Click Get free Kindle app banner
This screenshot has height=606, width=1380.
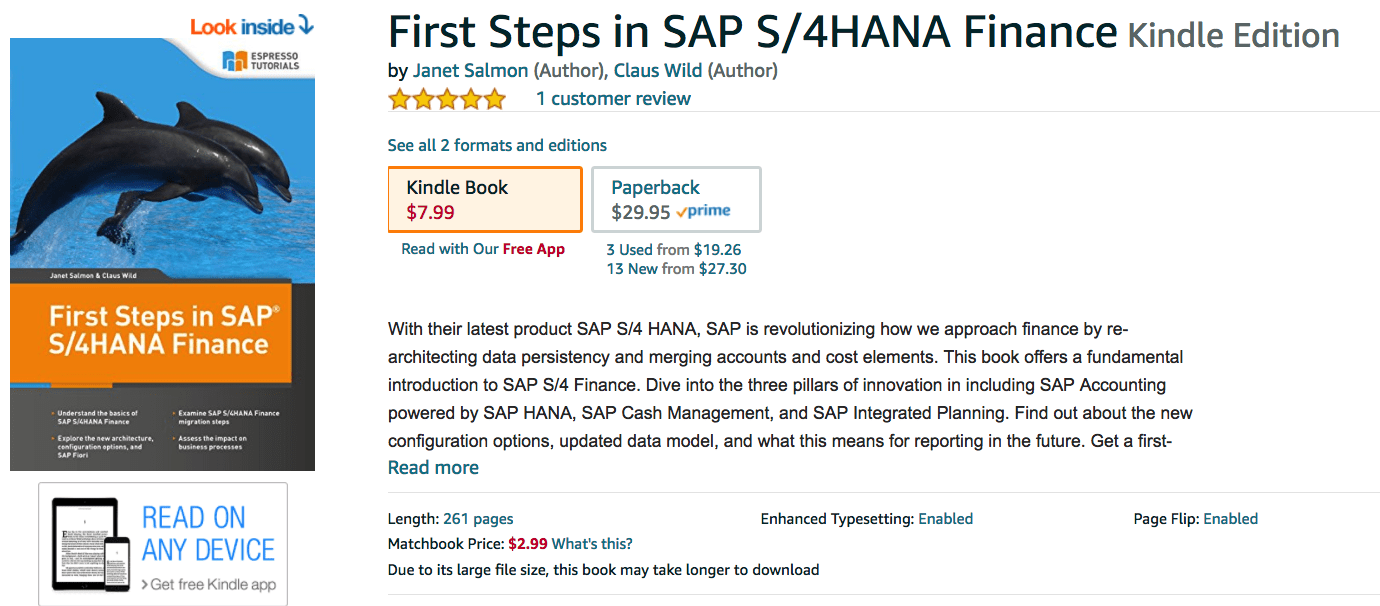163,544
